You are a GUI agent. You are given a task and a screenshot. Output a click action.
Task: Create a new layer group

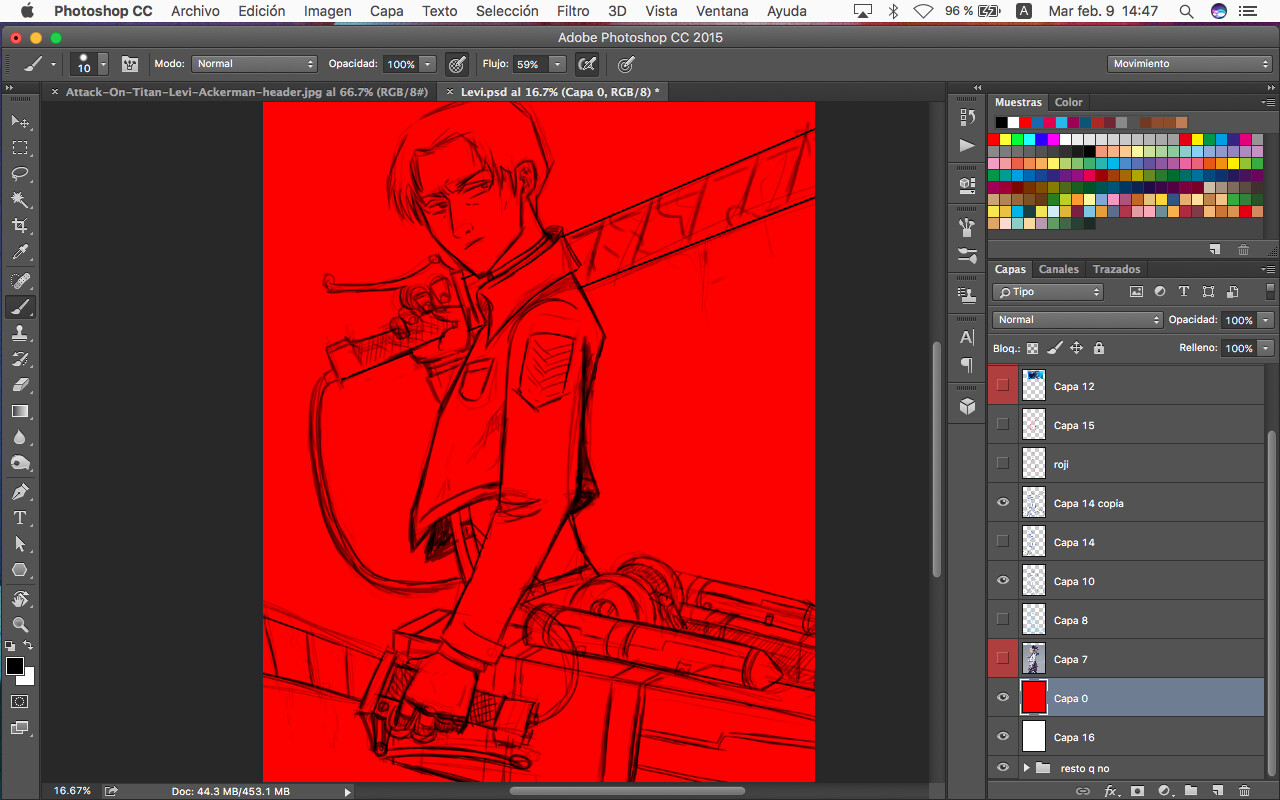[x=1191, y=790]
